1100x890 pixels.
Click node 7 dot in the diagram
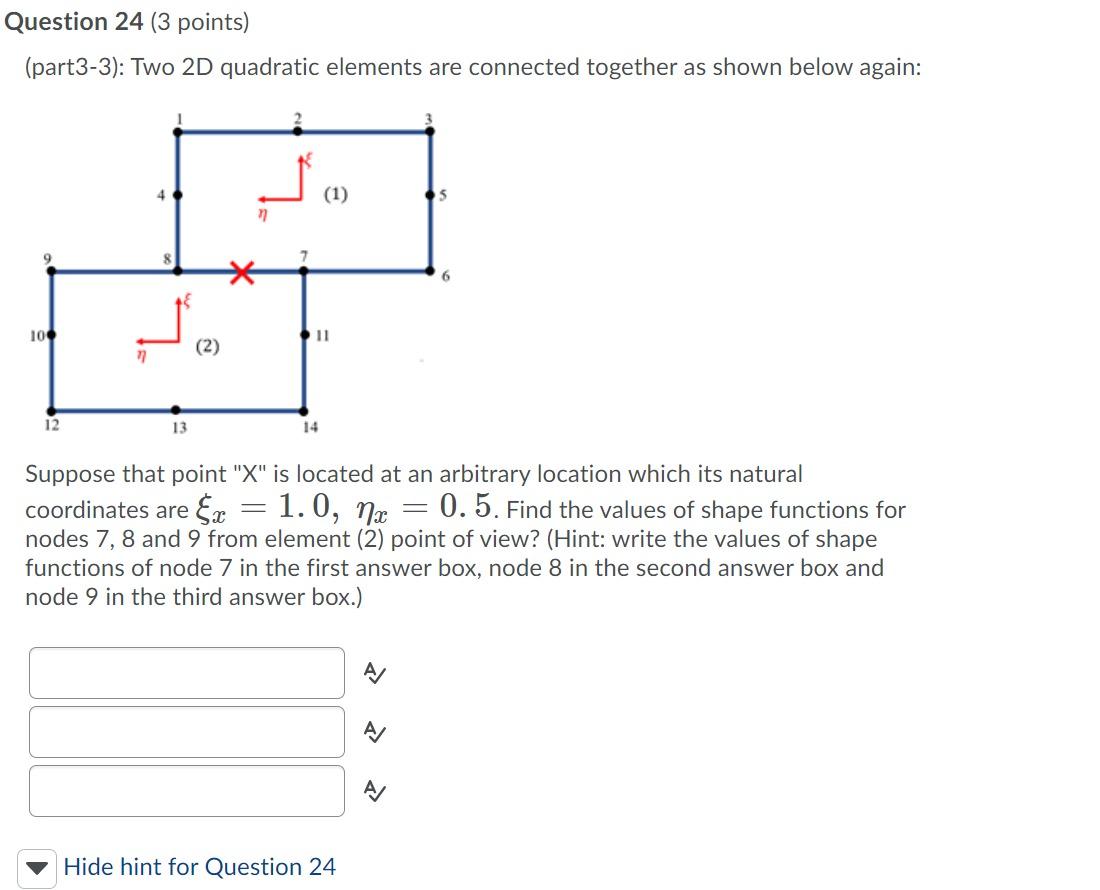[304, 271]
